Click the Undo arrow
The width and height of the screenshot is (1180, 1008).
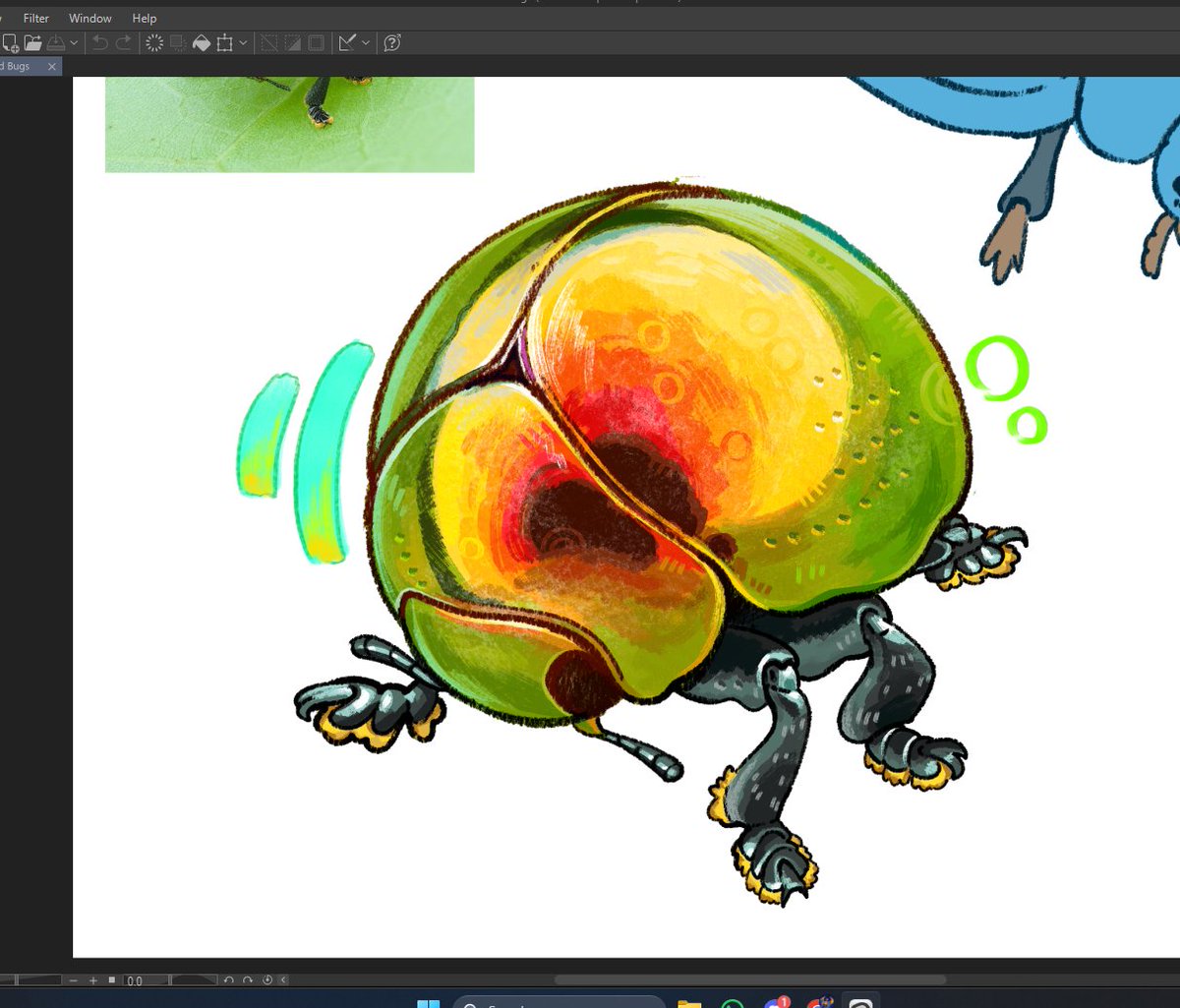tap(100, 42)
